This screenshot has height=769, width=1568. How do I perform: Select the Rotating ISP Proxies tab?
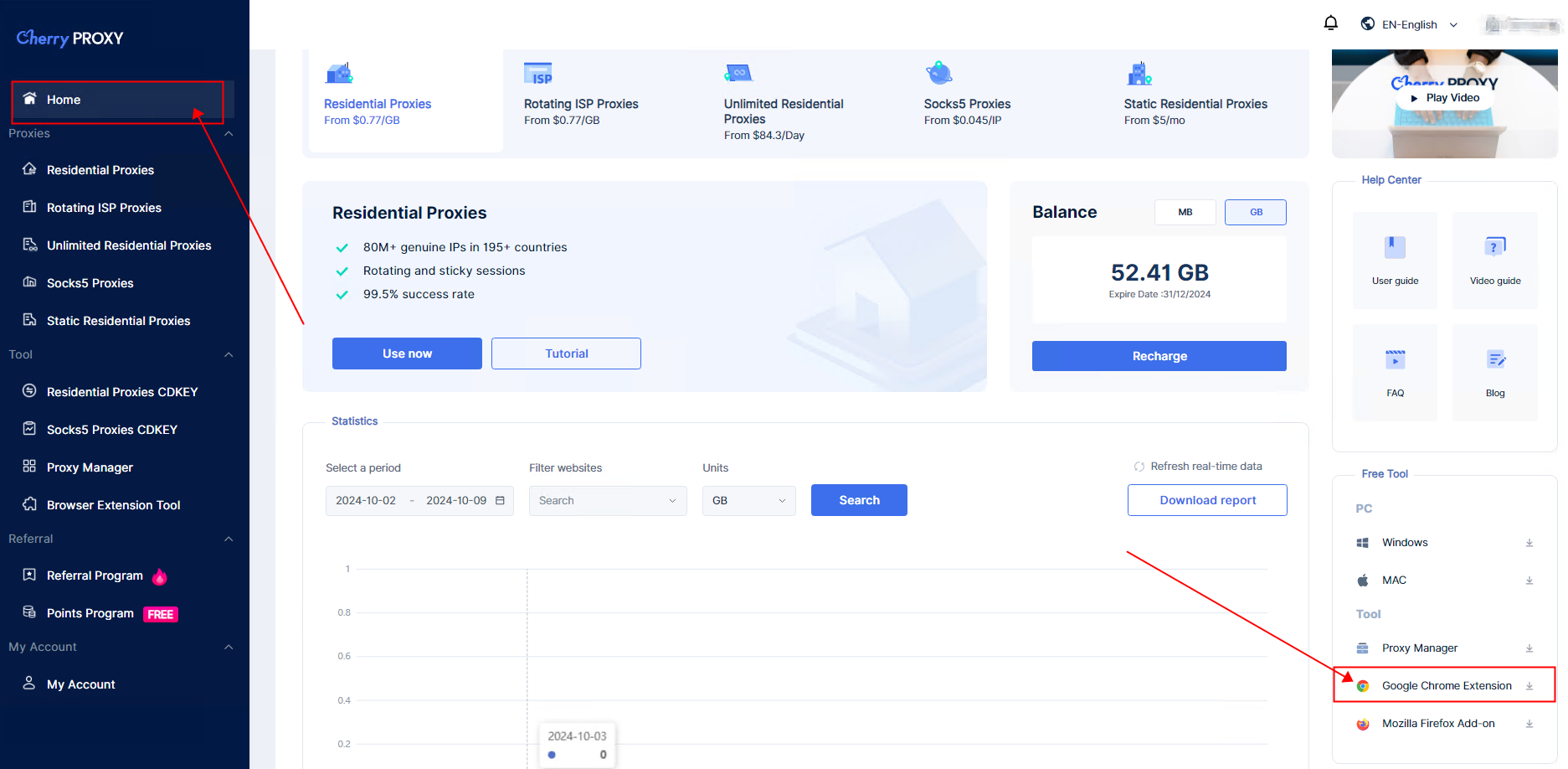[581, 104]
